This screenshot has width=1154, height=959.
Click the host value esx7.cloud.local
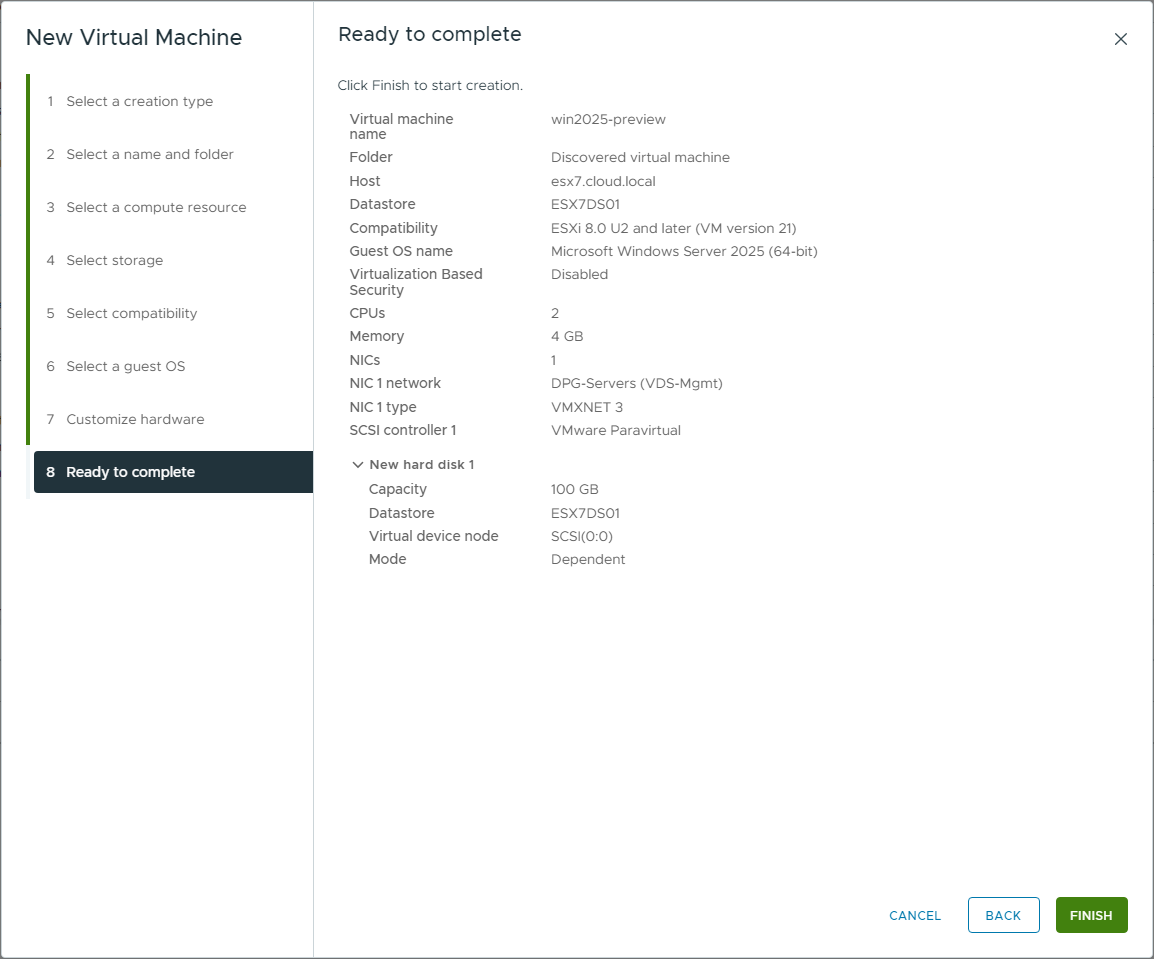[603, 181]
